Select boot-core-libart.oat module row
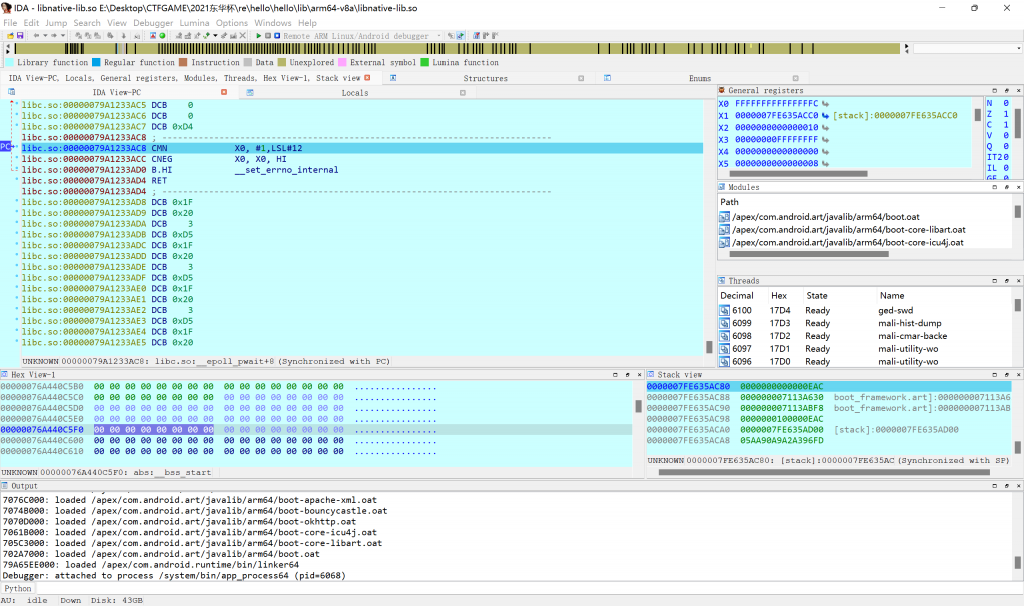The image size is (1024, 606). 848,230
